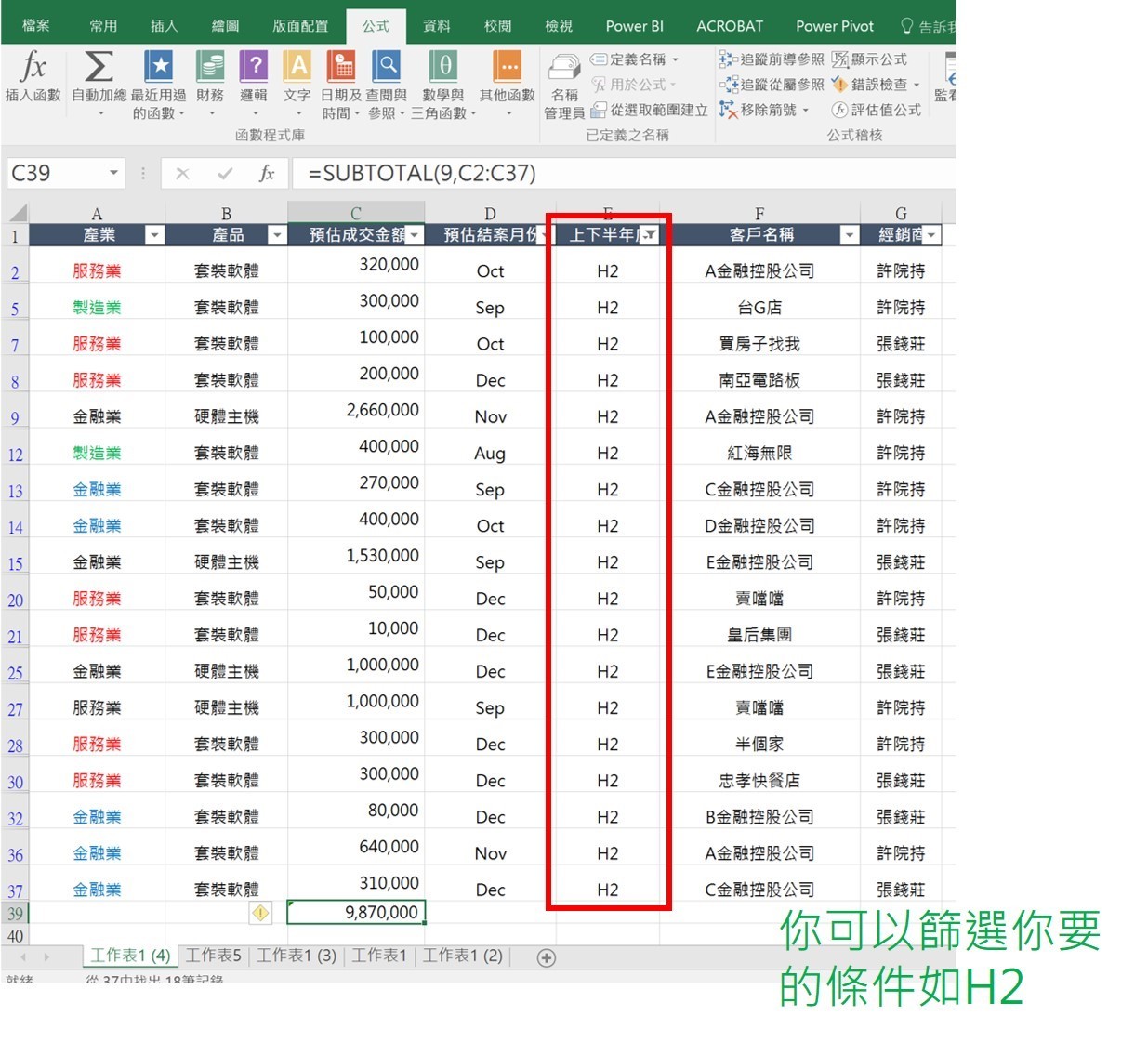
Task: Open the 產業 column filter dropdown
Action: pyautogui.click(x=154, y=235)
